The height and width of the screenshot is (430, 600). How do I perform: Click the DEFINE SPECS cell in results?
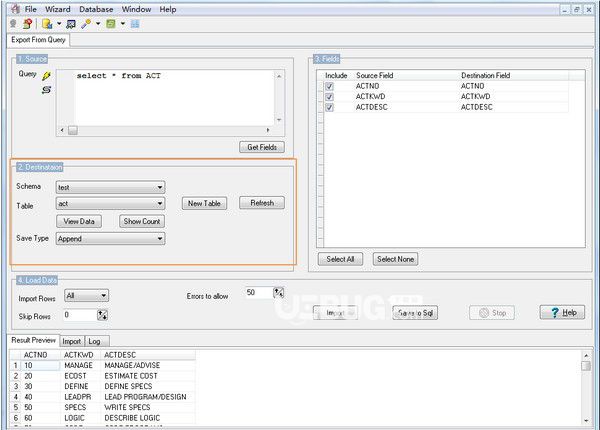[148, 386]
